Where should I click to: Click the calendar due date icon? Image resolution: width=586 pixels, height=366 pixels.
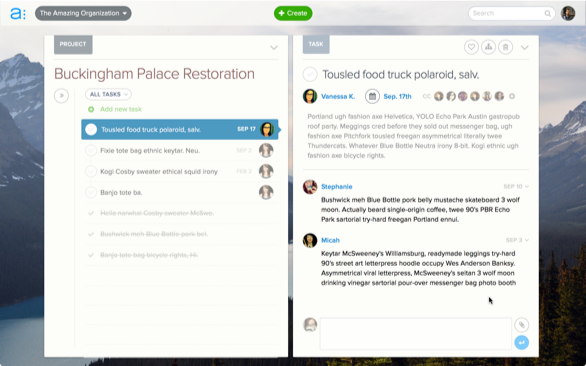coord(372,96)
